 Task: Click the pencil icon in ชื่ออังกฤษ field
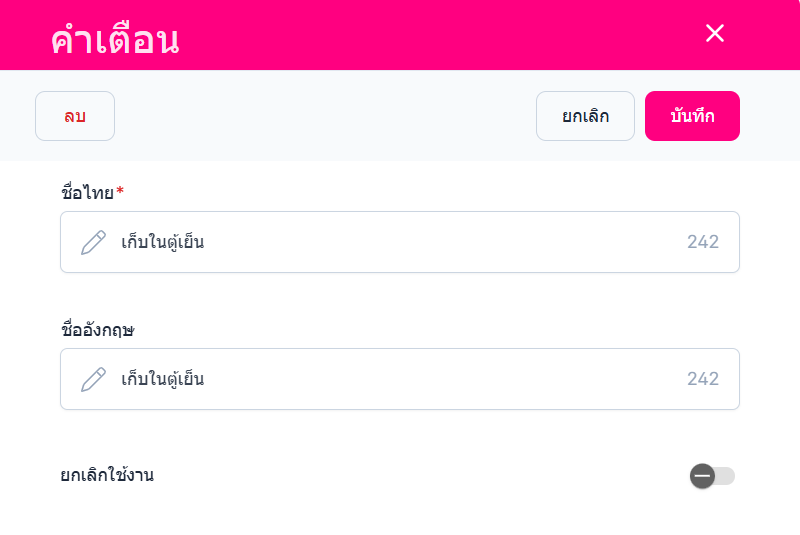pos(93,379)
